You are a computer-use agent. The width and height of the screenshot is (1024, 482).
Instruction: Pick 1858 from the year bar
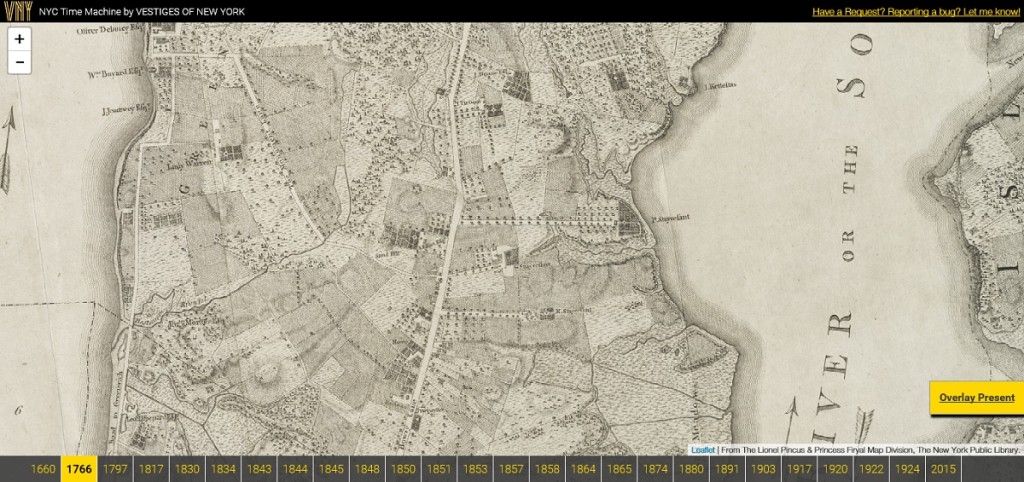tap(547, 469)
